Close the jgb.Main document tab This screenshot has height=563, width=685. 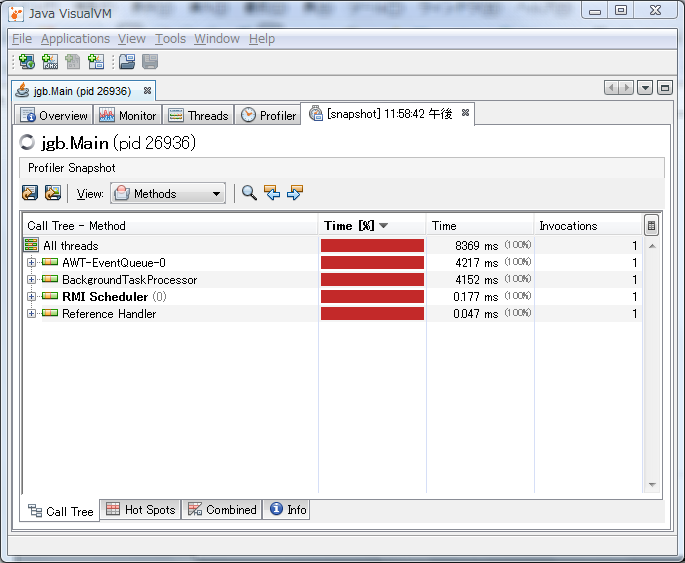(x=147, y=90)
